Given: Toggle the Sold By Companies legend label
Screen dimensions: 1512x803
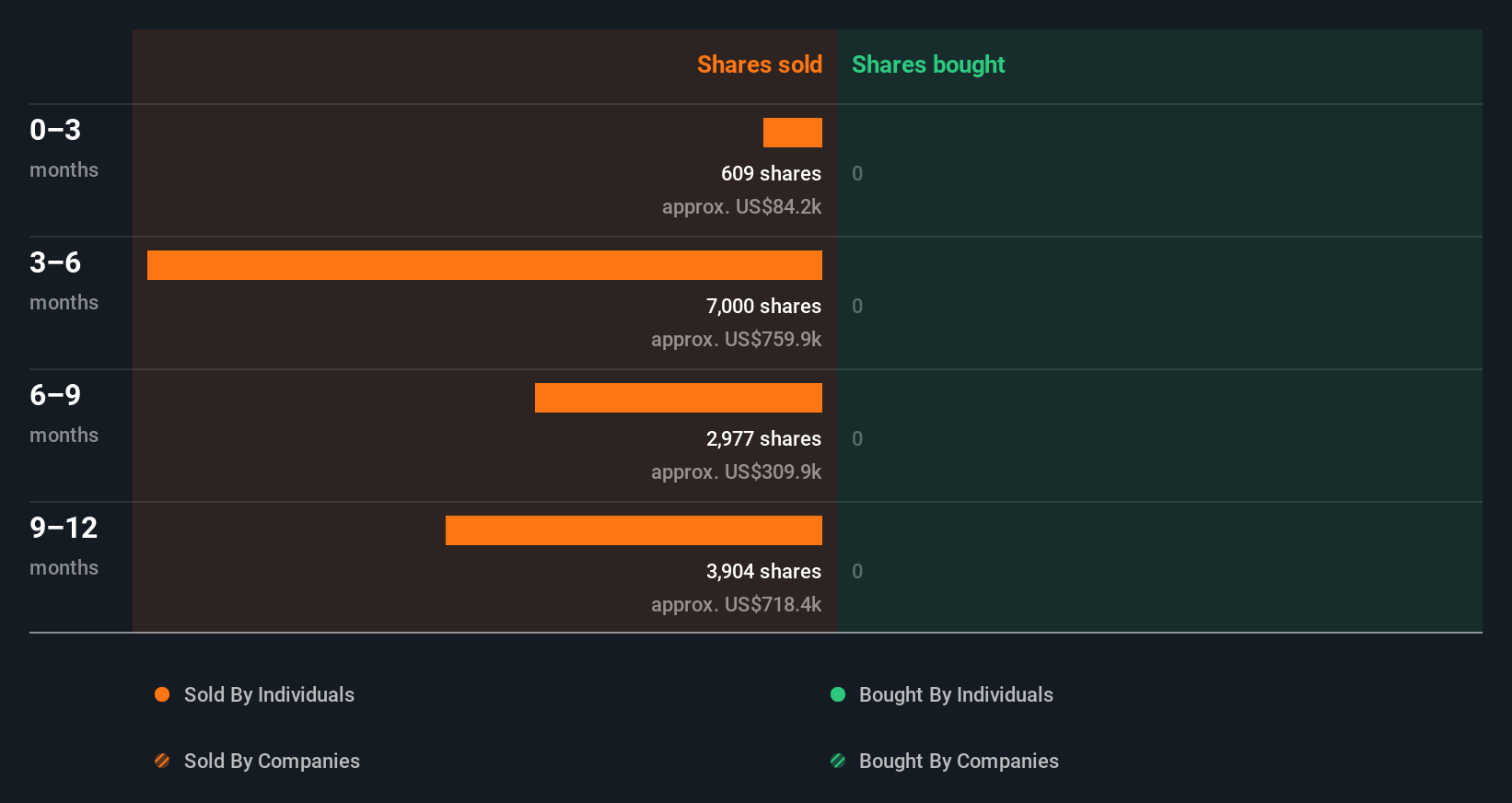Looking at the screenshot, I should tap(272, 761).
